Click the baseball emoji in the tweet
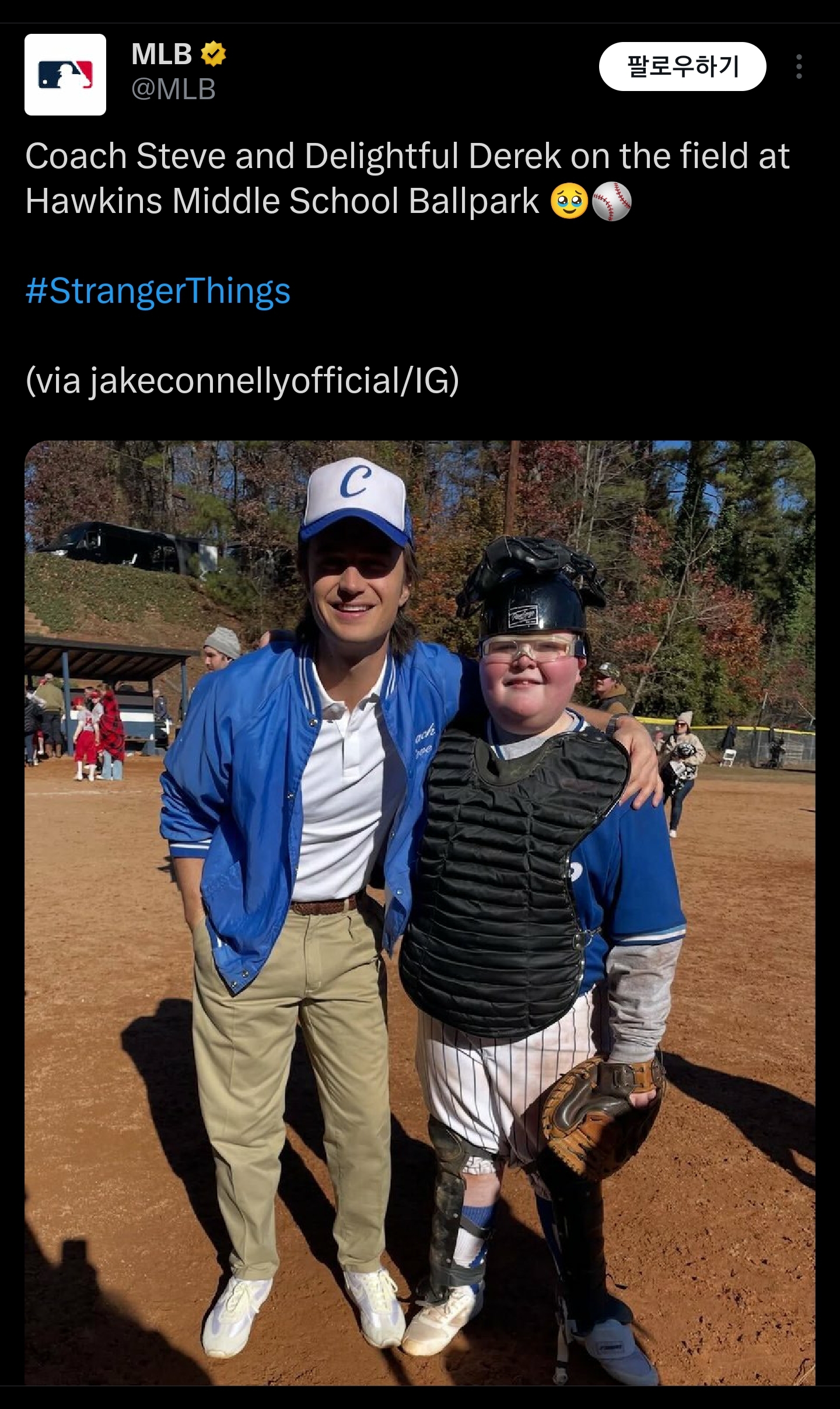840x1409 pixels. pos(611,201)
